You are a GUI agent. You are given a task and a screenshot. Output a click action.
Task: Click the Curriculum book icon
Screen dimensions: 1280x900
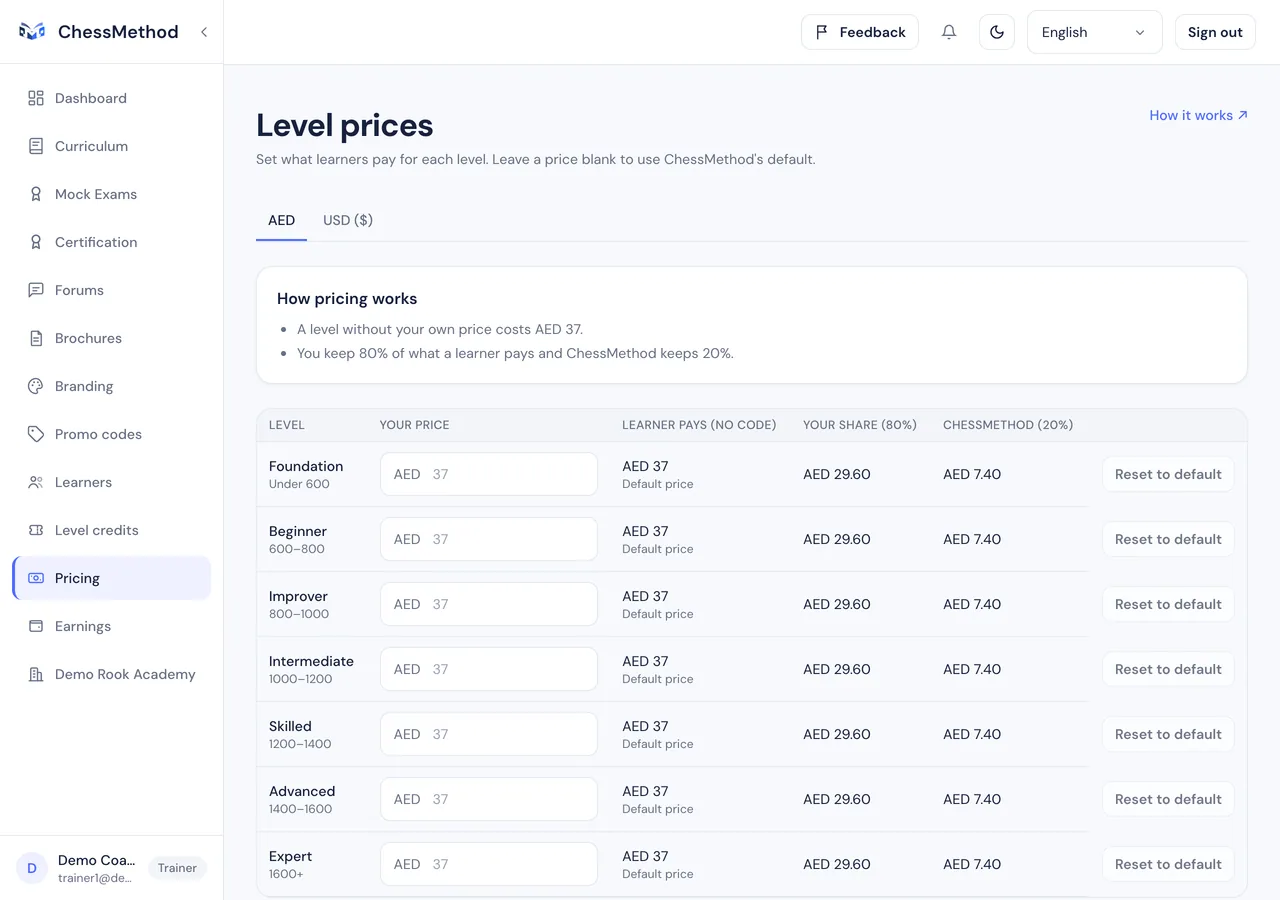36,146
